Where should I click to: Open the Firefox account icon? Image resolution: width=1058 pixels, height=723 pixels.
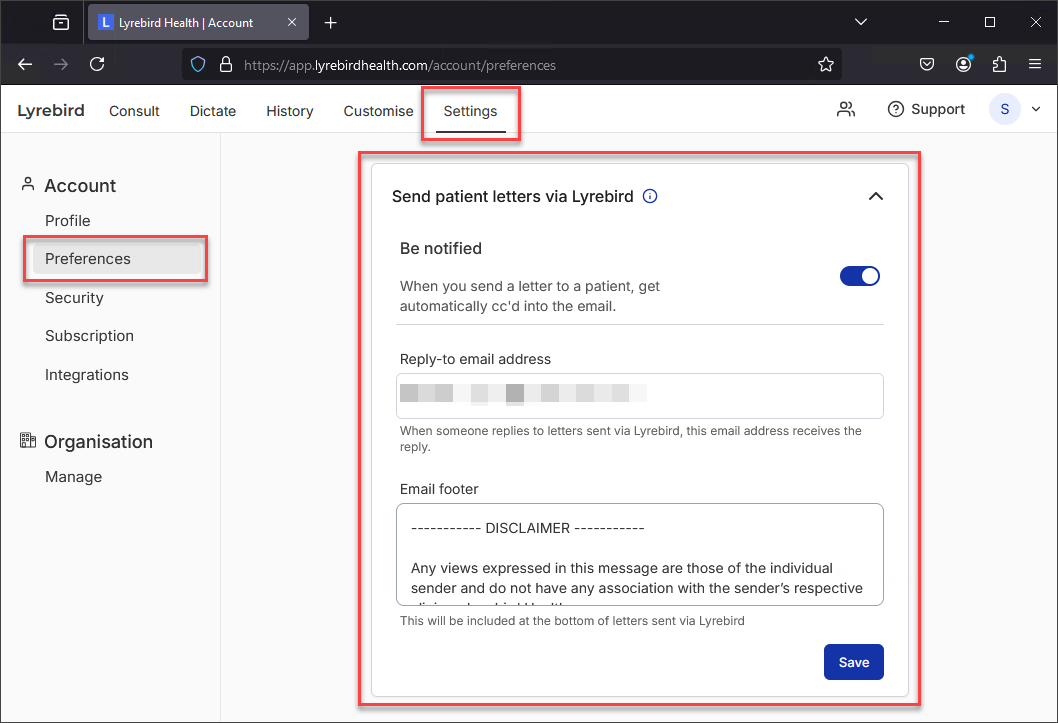click(964, 64)
